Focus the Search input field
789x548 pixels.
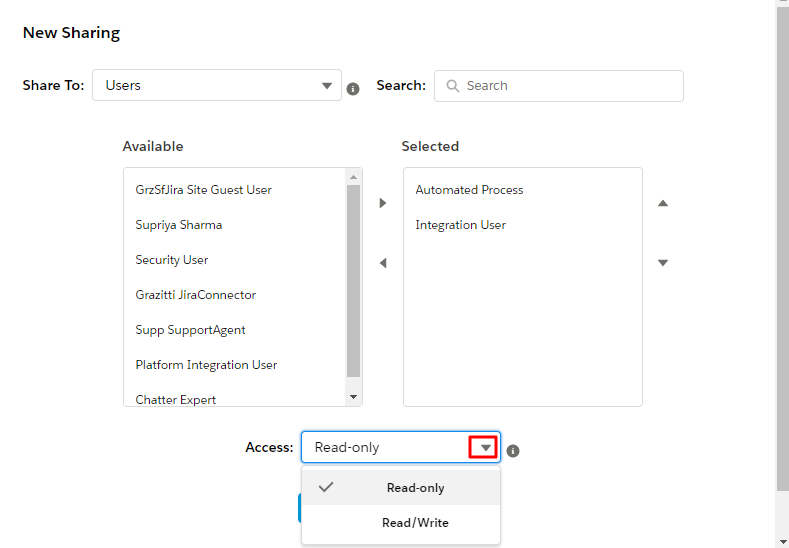[x=559, y=86]
